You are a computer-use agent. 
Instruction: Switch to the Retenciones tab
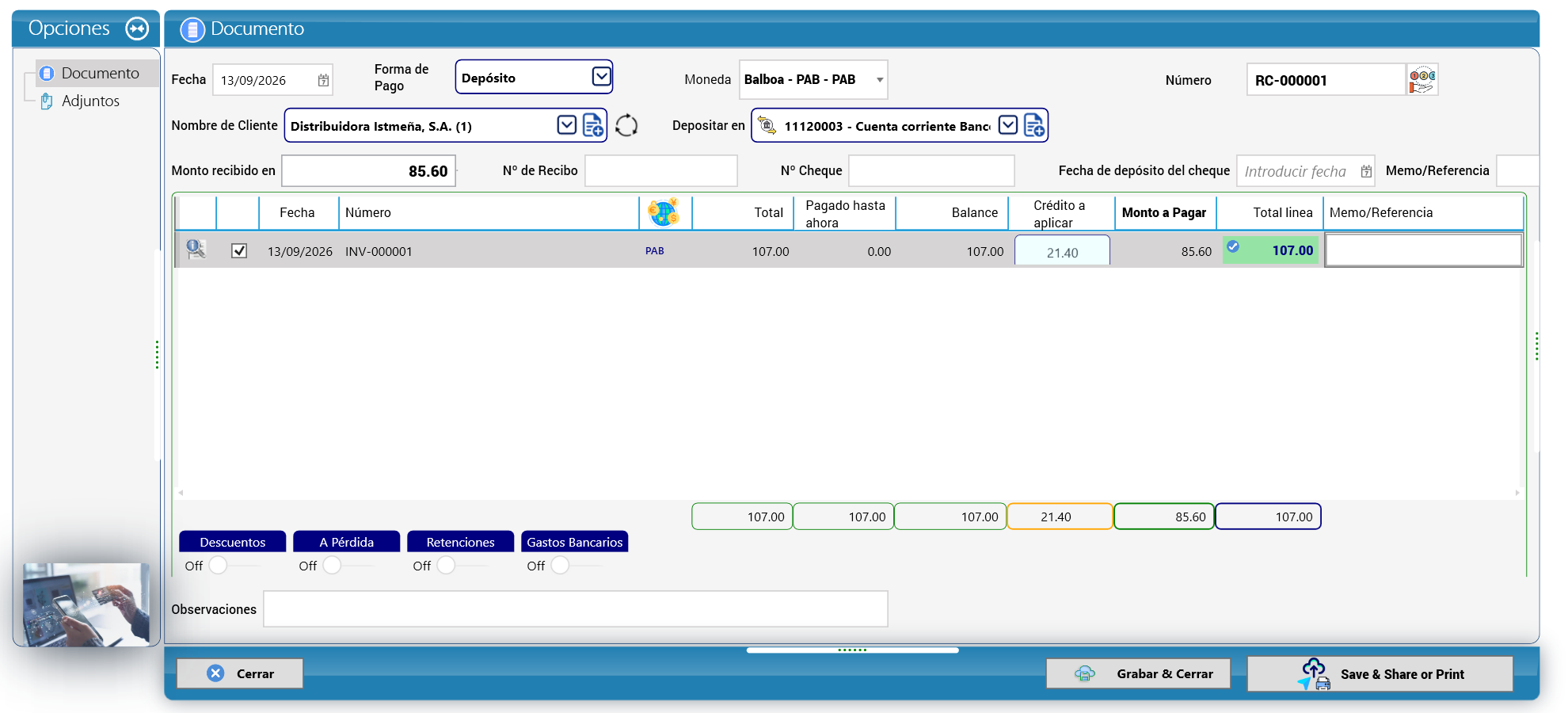tap(461, 542)
